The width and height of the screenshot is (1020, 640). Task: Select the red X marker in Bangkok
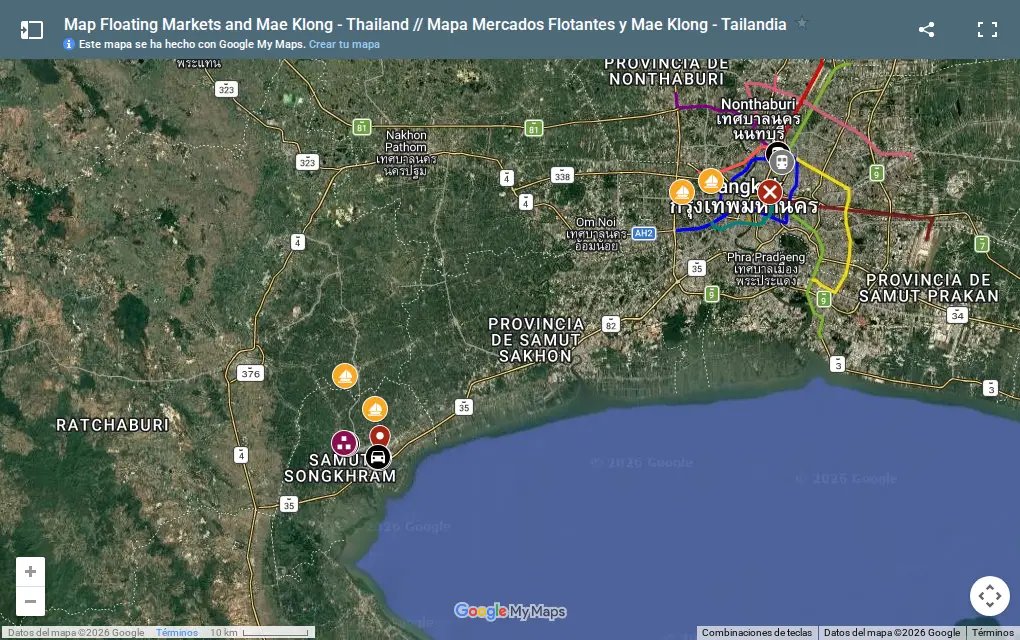(770, 192)
